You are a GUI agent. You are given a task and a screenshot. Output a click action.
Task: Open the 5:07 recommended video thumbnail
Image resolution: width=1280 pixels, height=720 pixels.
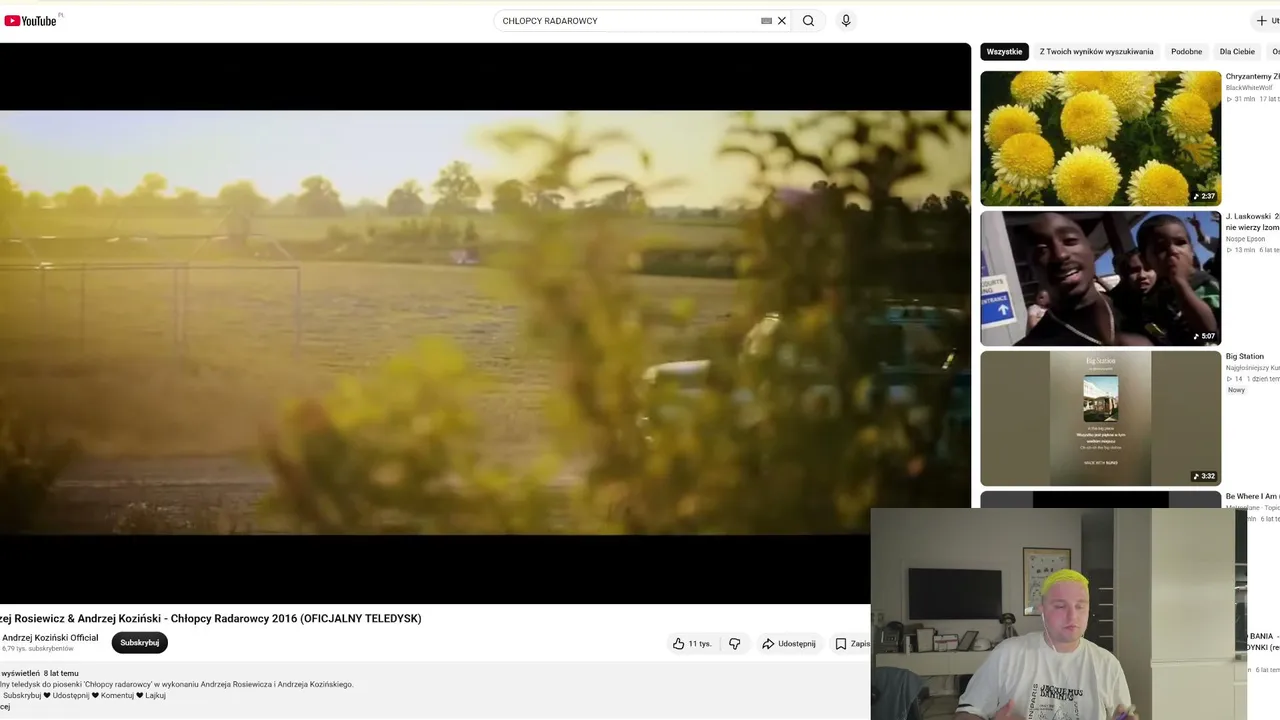(1100, 278)
